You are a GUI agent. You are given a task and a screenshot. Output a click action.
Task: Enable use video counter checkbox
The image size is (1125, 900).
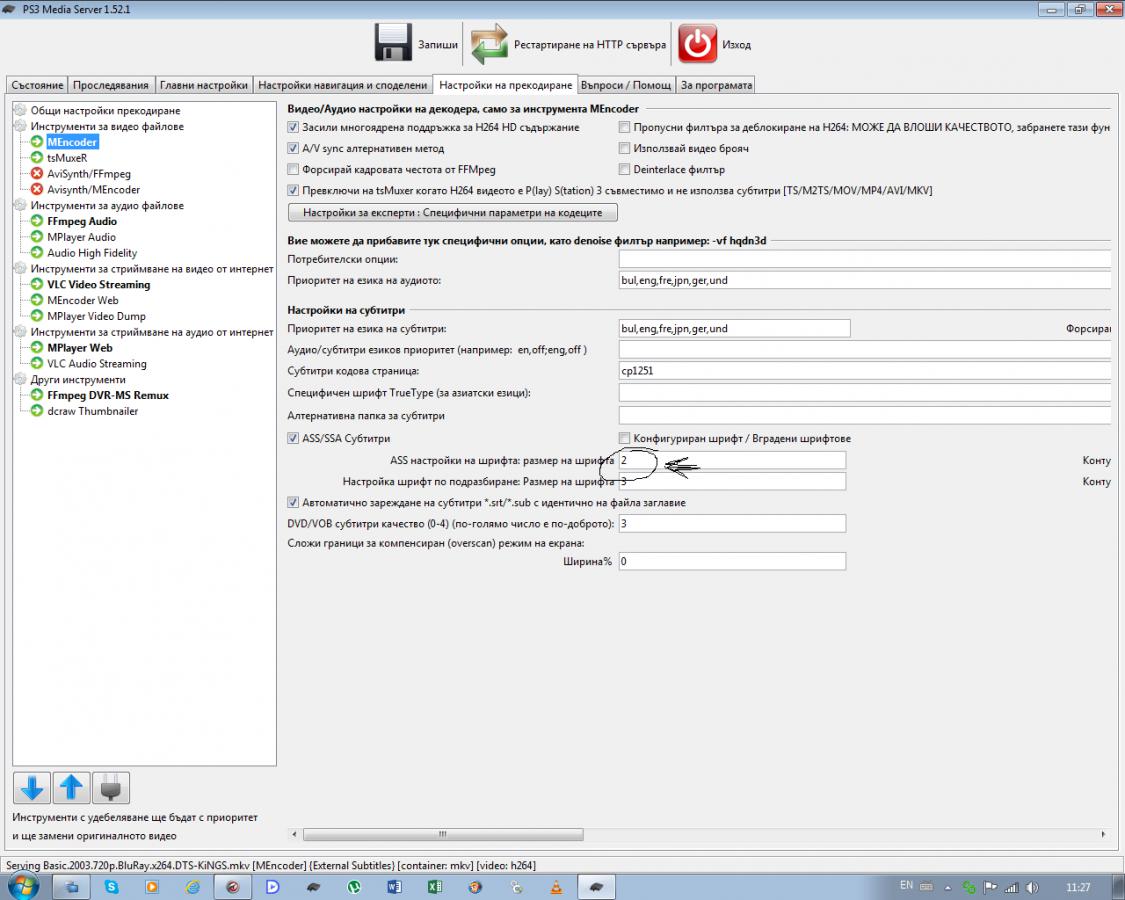tap(624, 148)
